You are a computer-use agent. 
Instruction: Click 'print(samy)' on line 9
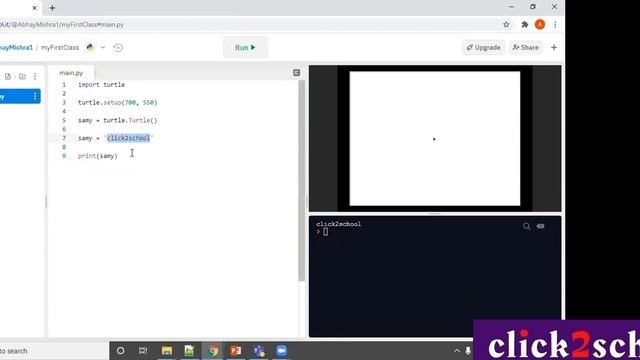coord(98,156)
